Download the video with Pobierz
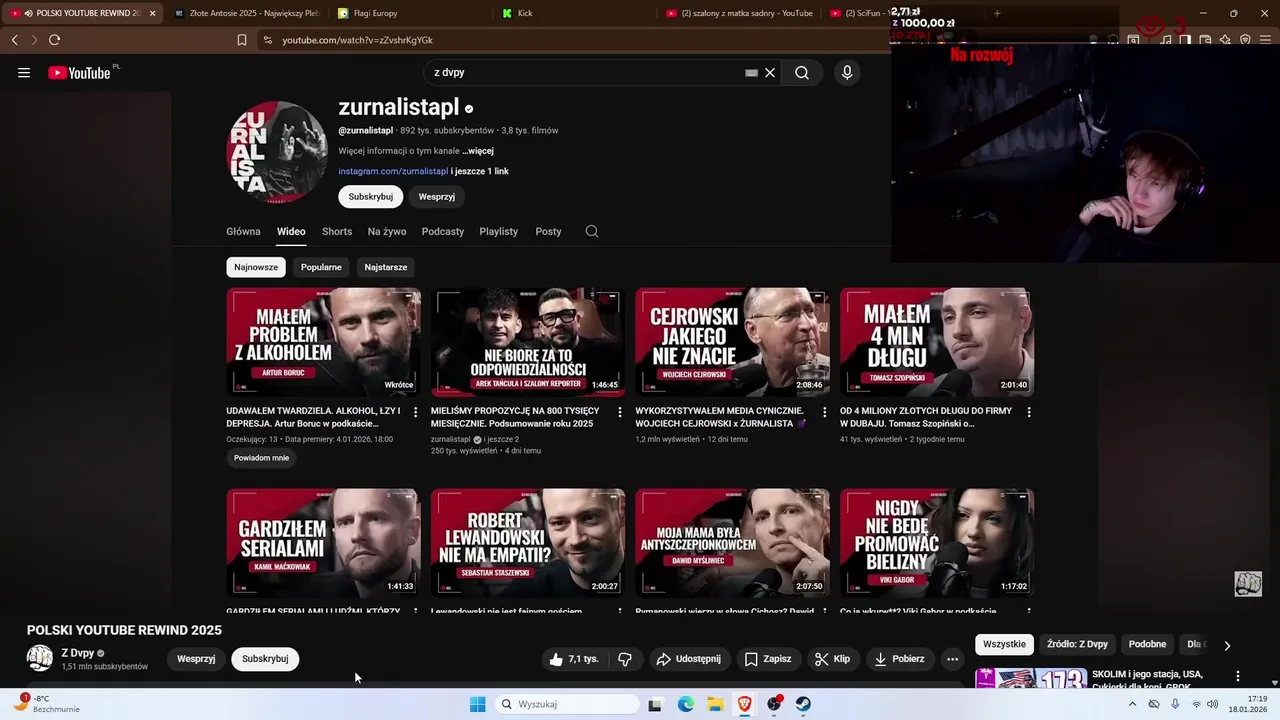1280x720 pixels. tap(899, 659)
